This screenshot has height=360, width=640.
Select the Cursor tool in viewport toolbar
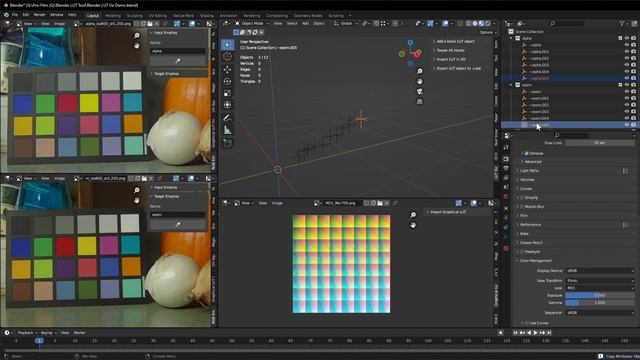[x=227, y=57]
